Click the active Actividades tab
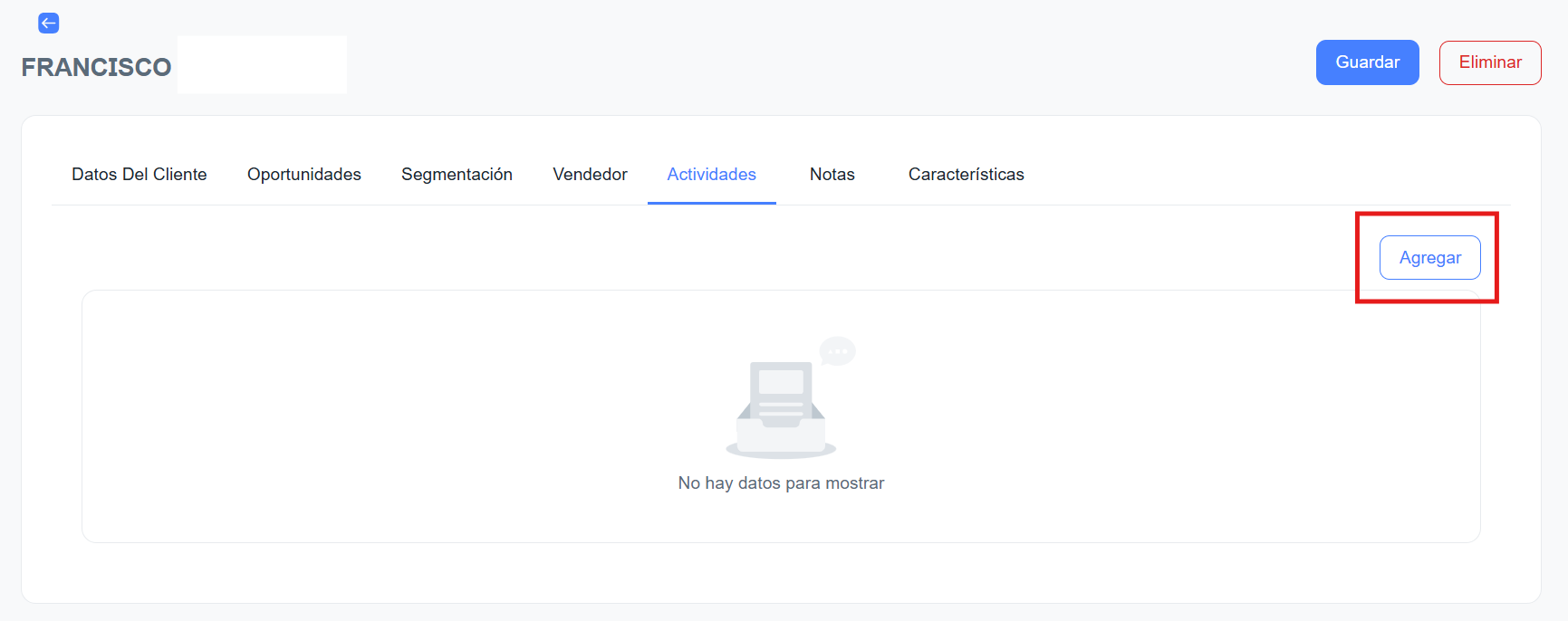The width and height of the screenshot is (1568, 621). pos(711,175)
